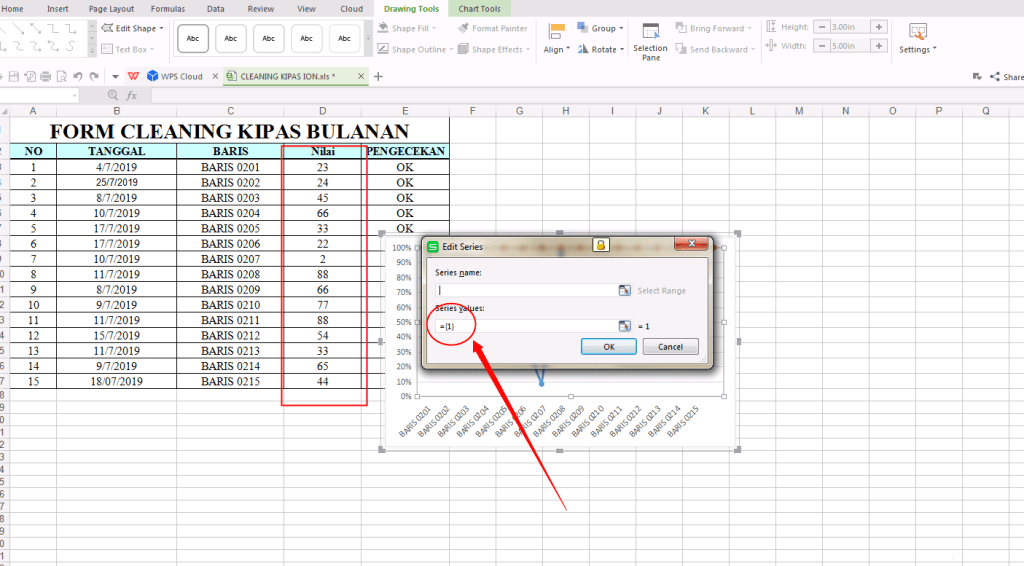1024x566 pixels.
Task: Click the Save icon in quick access toolbar
Action: [14, 76]
